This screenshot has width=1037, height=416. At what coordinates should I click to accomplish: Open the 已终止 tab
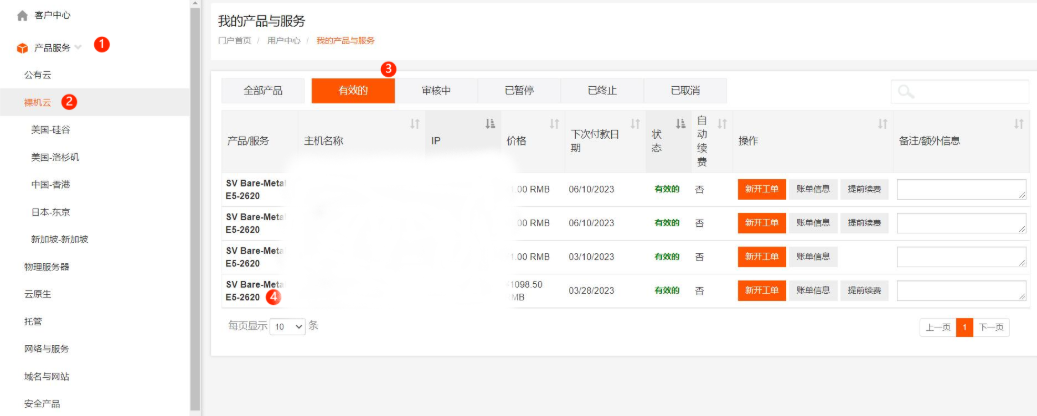tap(602, 91)
